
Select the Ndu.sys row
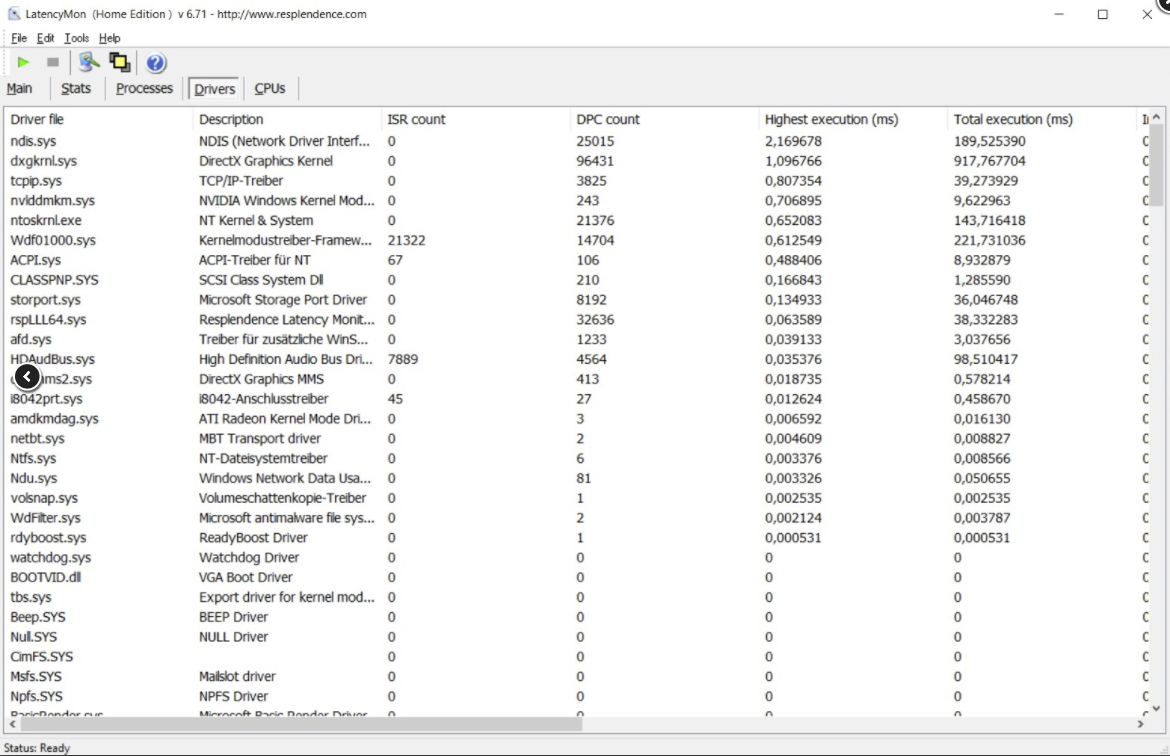[x=576, y=478]
